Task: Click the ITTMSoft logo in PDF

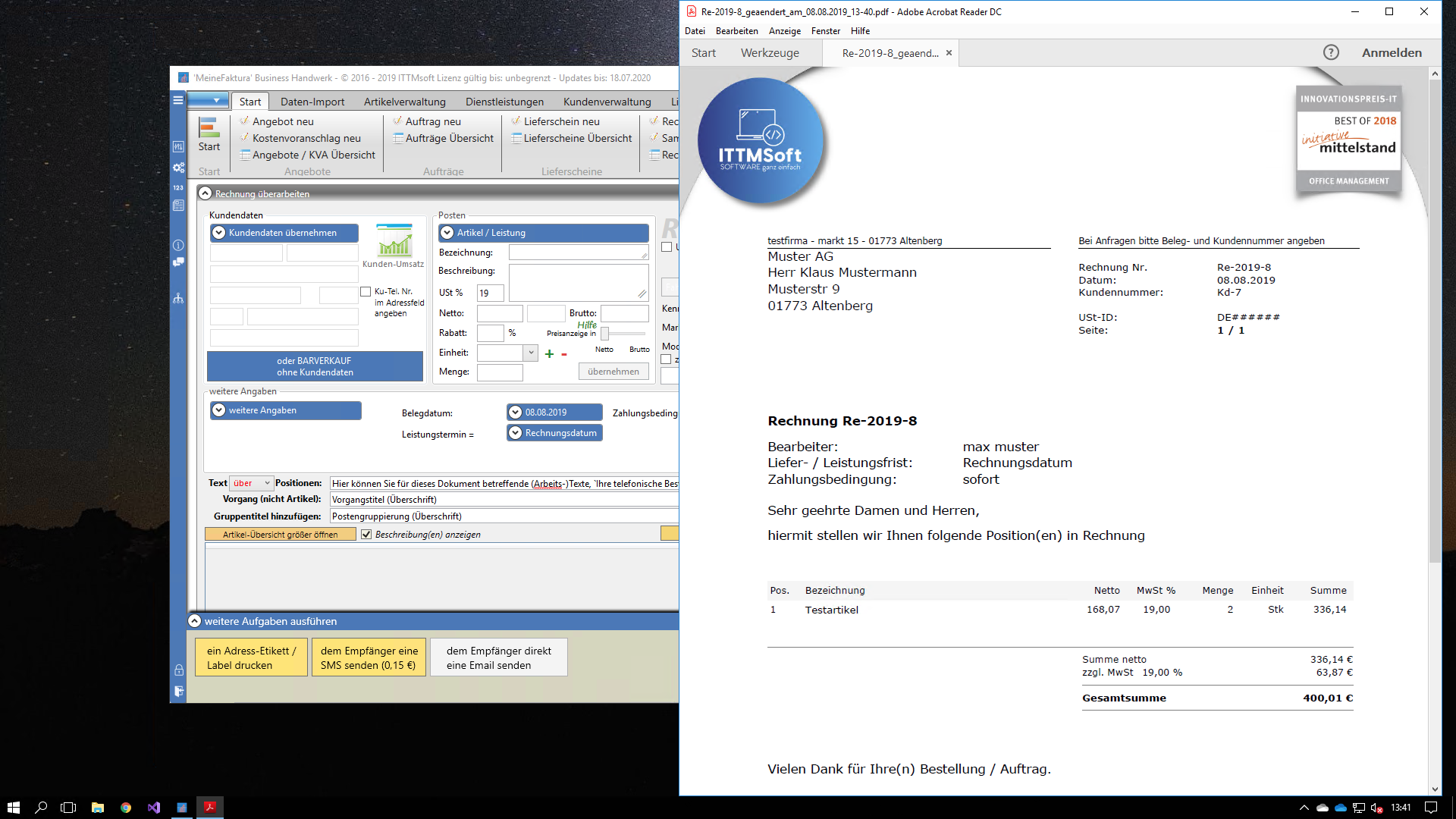Action: coord(761,140)
